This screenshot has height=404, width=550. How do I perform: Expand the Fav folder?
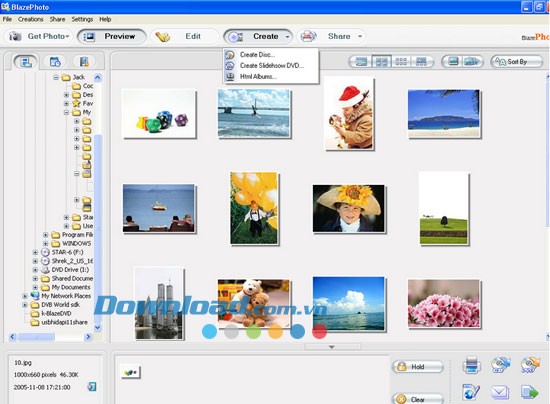(x=66, y=103)
